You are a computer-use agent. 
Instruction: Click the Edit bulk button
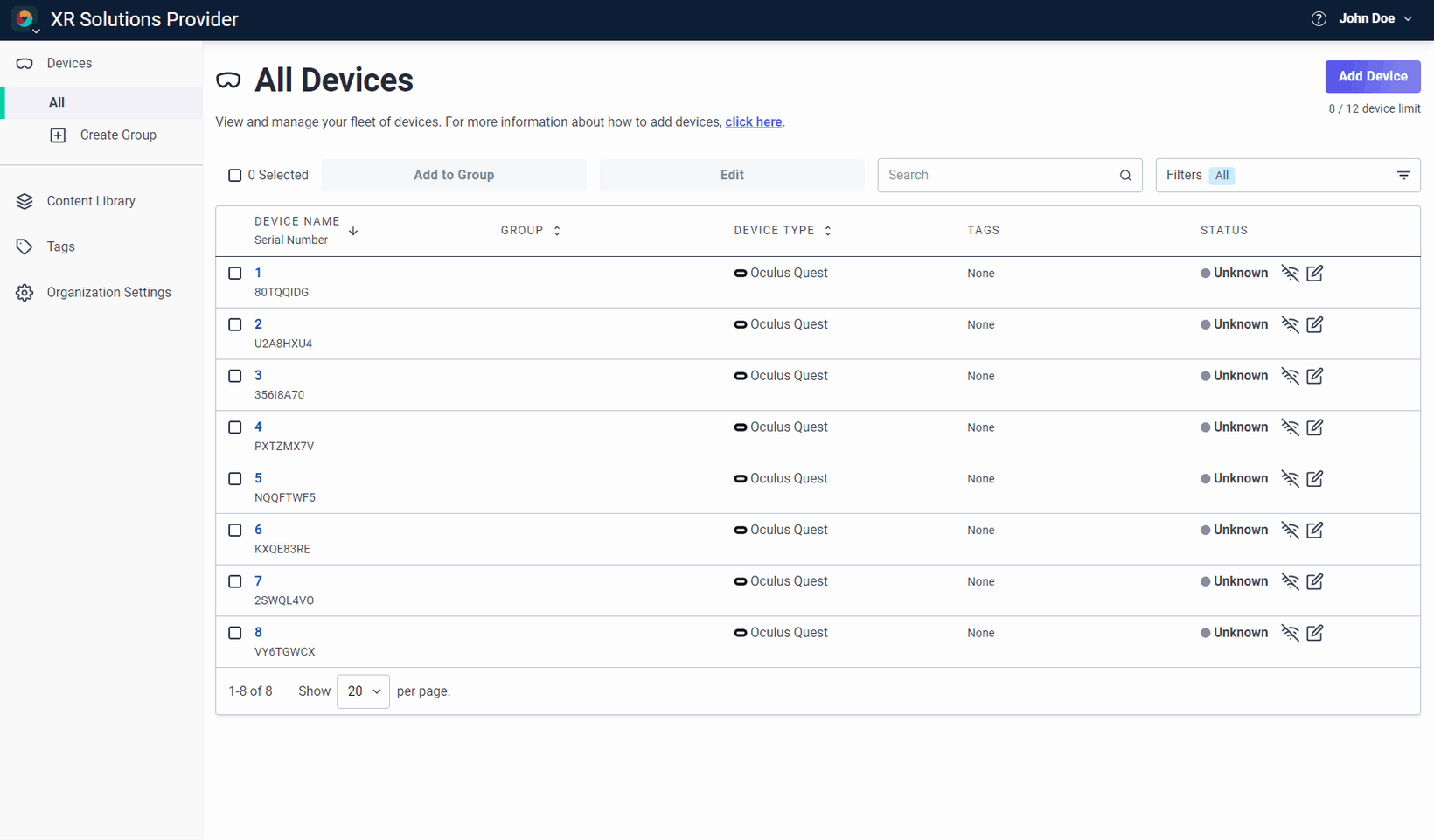click(732, 176)
